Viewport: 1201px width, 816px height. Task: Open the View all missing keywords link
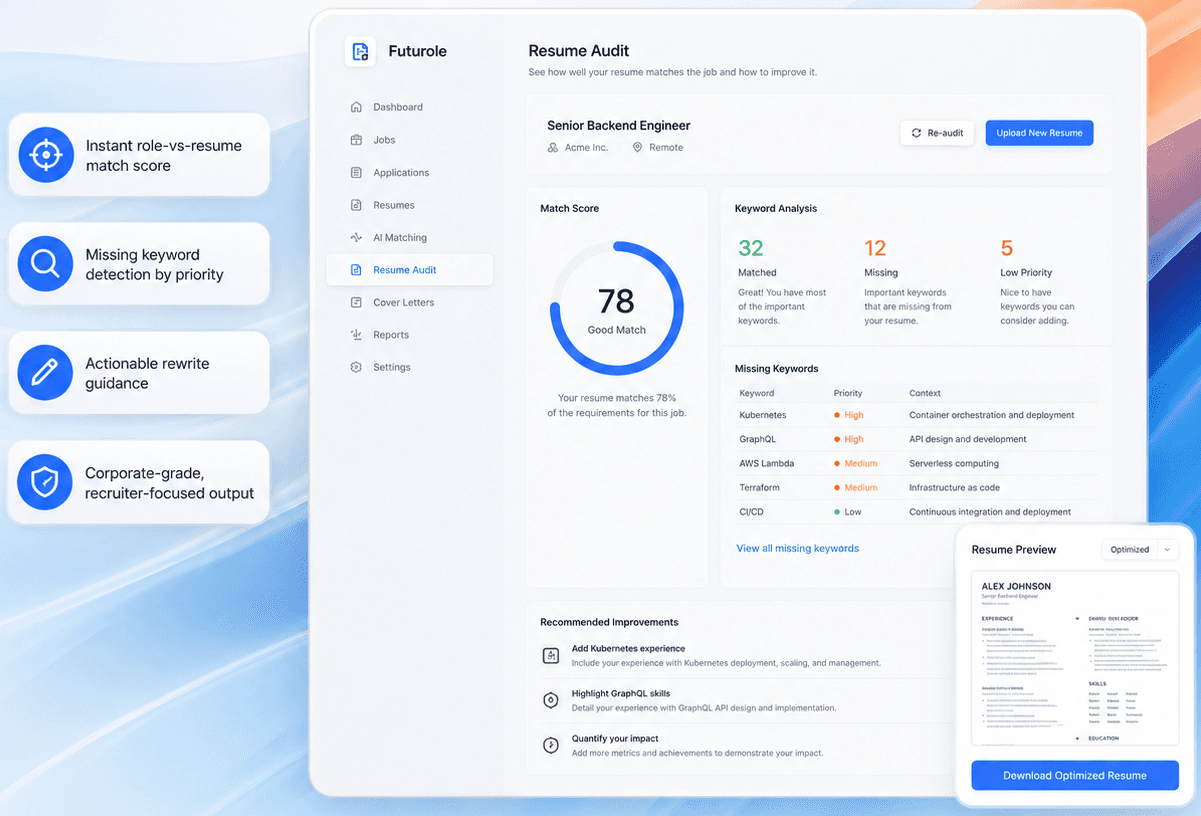pyautogui.click(x=798, y=548)
